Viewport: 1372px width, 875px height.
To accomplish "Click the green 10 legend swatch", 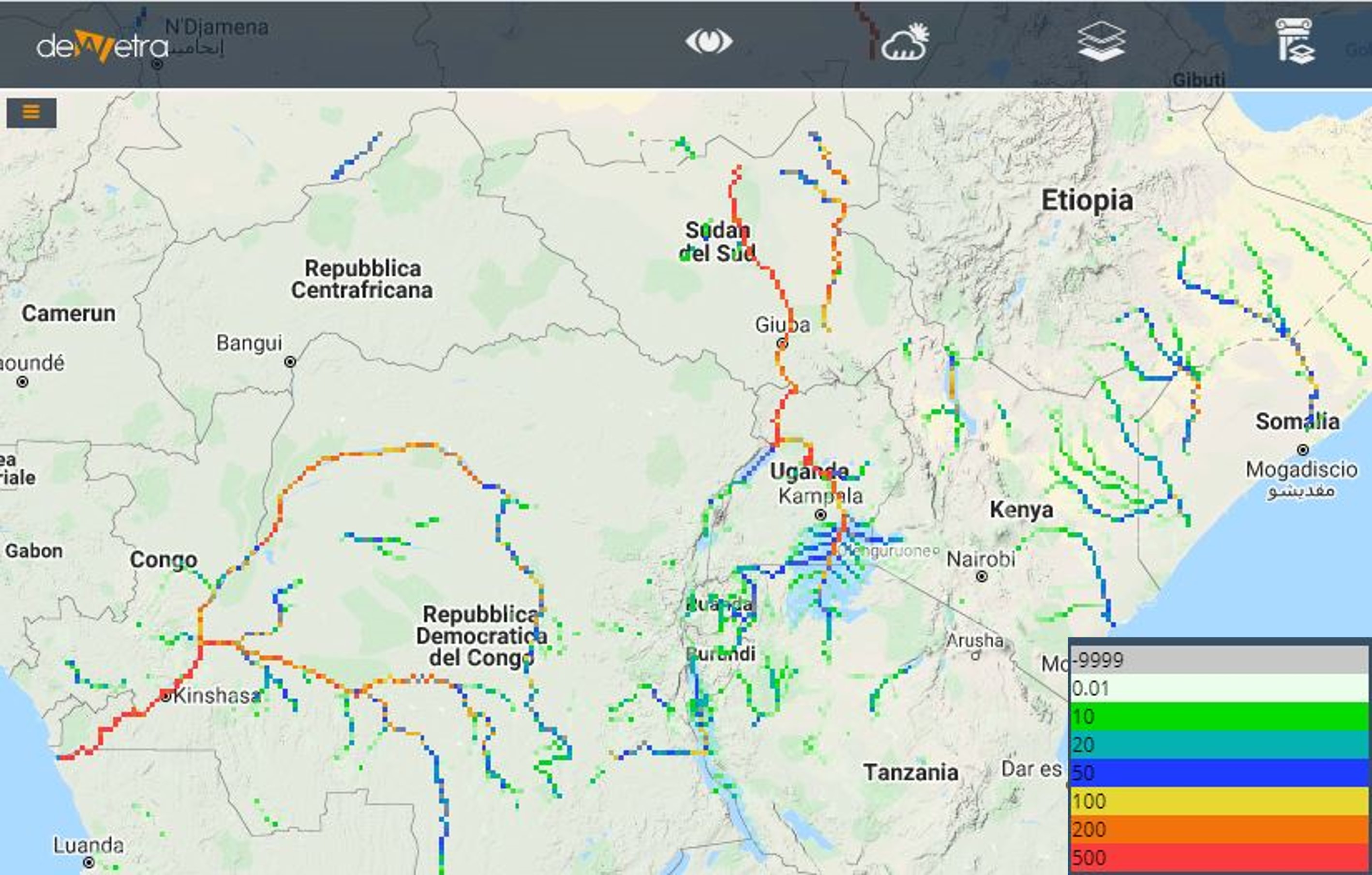I will point(1219,717).
